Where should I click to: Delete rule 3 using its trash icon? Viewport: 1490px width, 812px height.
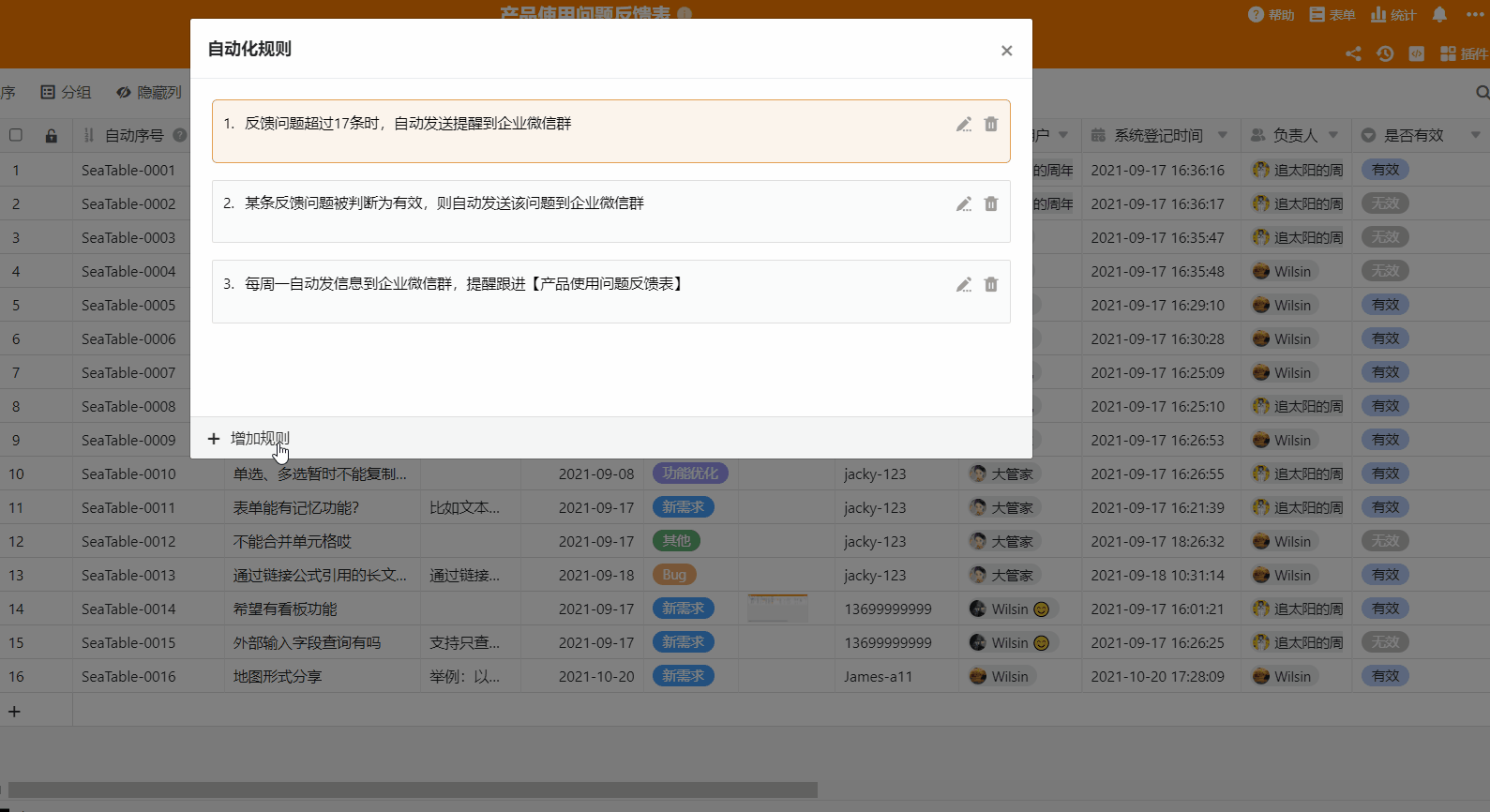click(x=991, y=284)
